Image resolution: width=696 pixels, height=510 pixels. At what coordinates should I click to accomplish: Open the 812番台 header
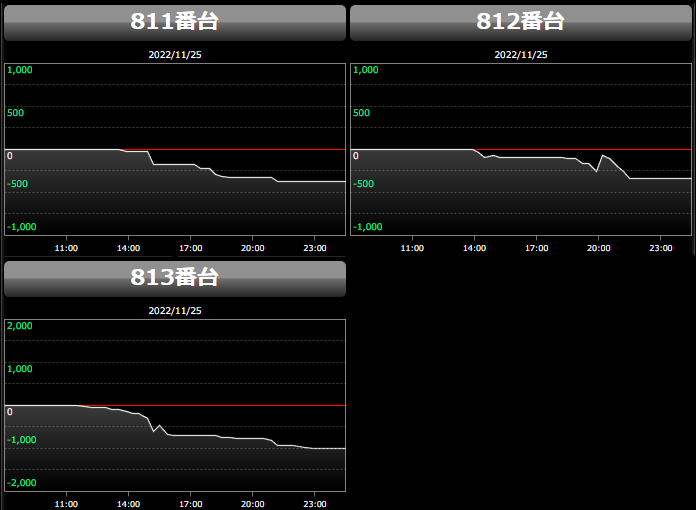coord(520,22)
